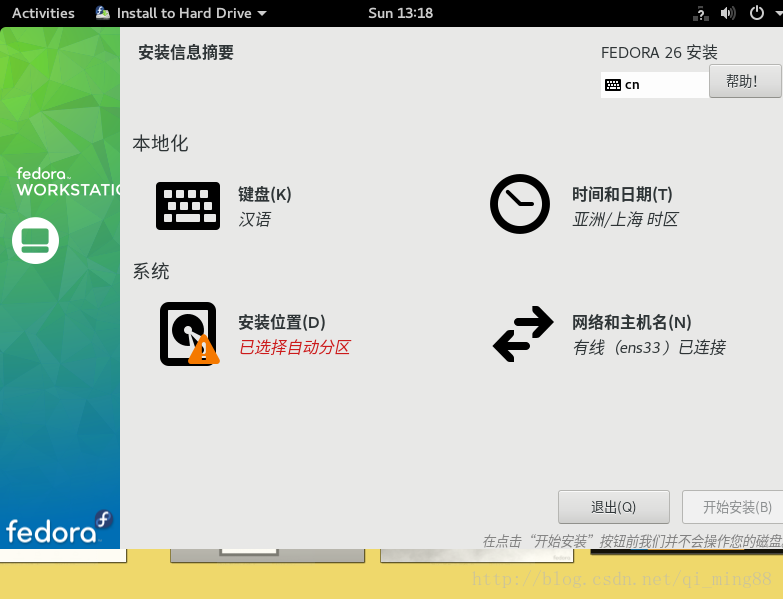Click the network status icon in top bar
This screenshot has height=599, width=783.
[701, 13]
